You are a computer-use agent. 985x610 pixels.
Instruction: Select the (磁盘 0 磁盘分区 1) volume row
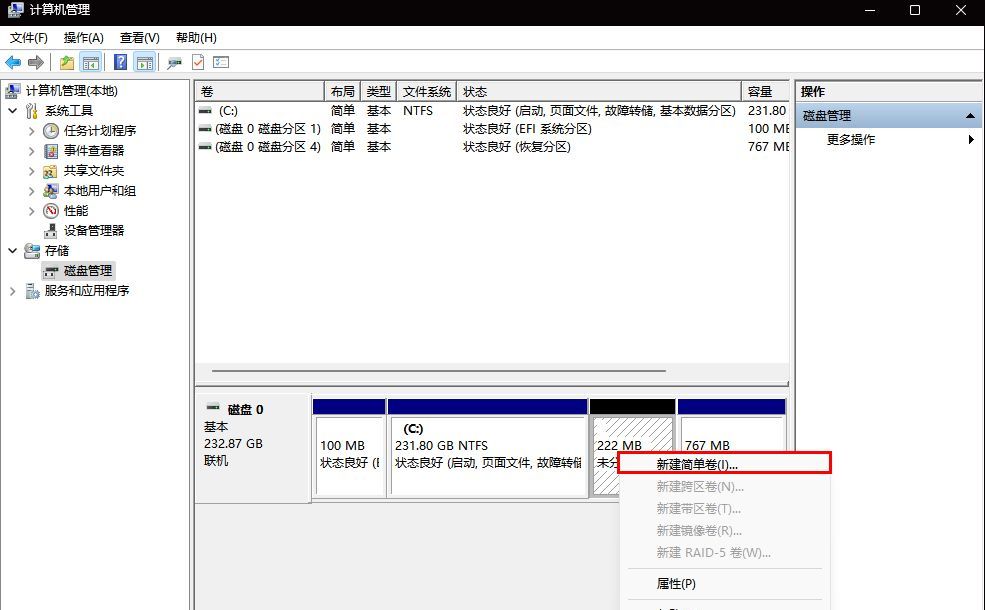coord(492,129)
